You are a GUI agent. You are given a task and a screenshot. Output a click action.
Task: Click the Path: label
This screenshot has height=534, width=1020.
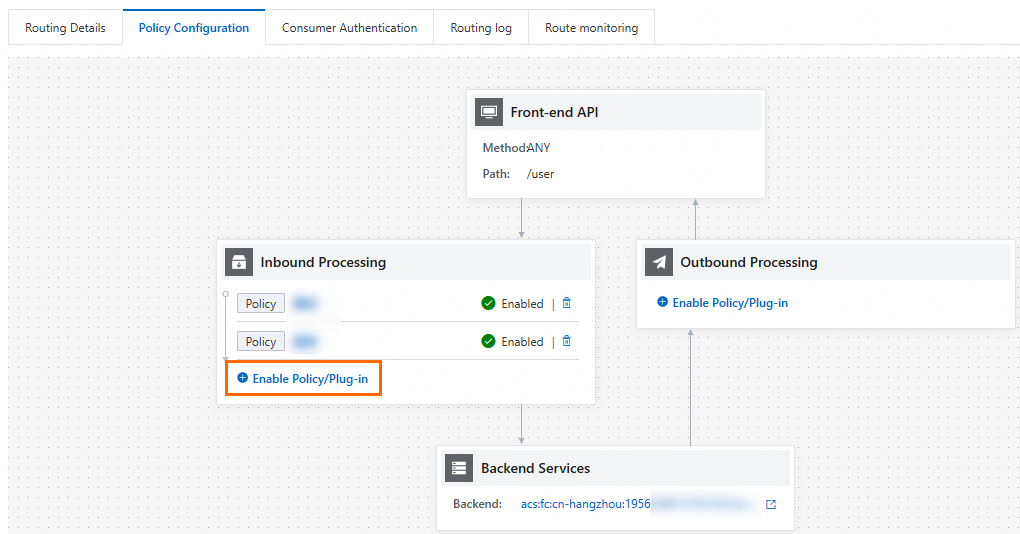pos(496,174)
